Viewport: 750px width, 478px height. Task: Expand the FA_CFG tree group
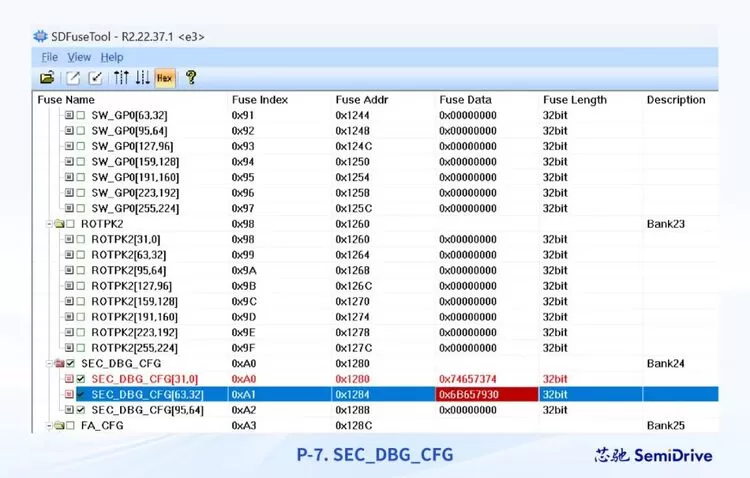48,426
